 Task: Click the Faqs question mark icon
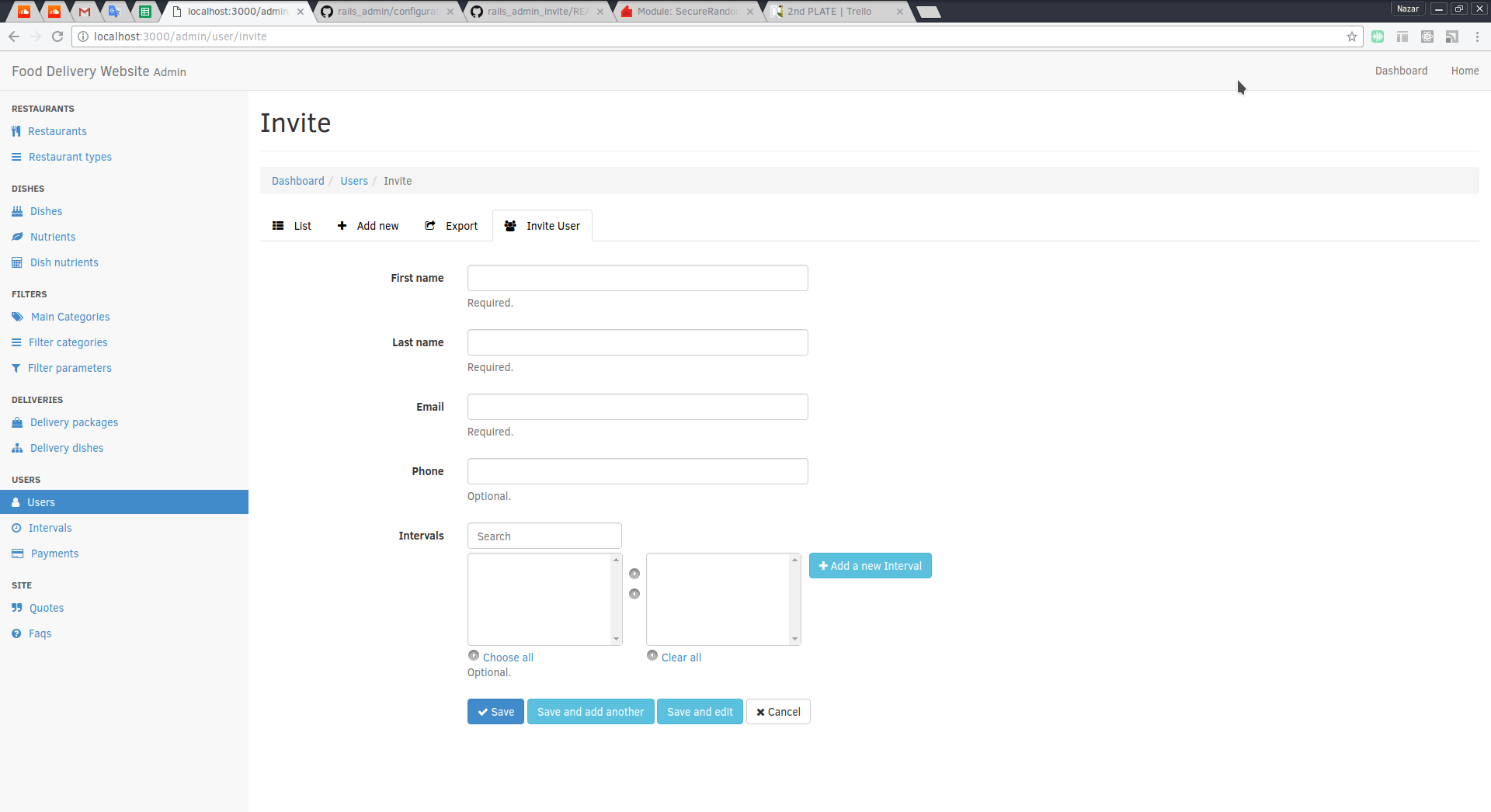[x=16, y=633]
